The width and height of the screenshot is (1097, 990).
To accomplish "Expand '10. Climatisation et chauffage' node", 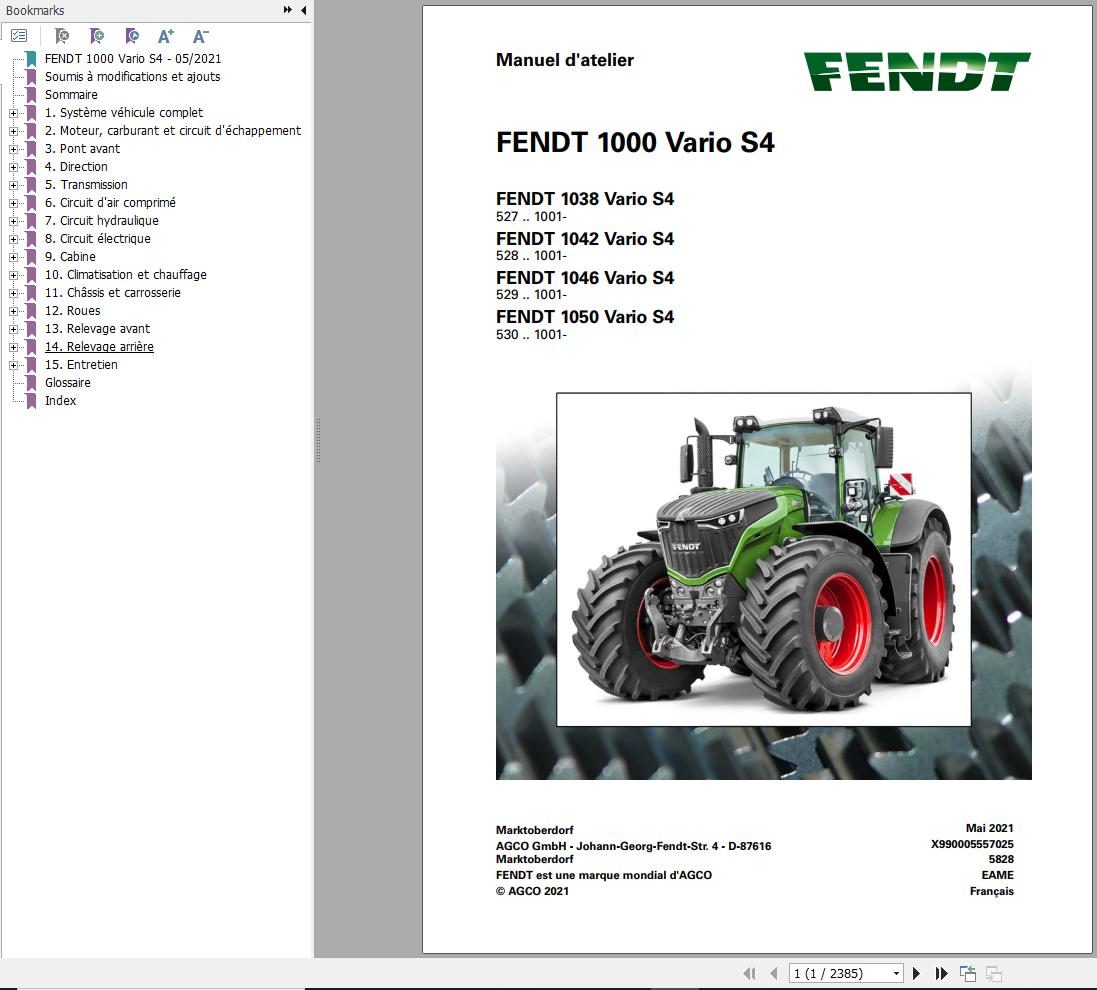I will (13, 275).
